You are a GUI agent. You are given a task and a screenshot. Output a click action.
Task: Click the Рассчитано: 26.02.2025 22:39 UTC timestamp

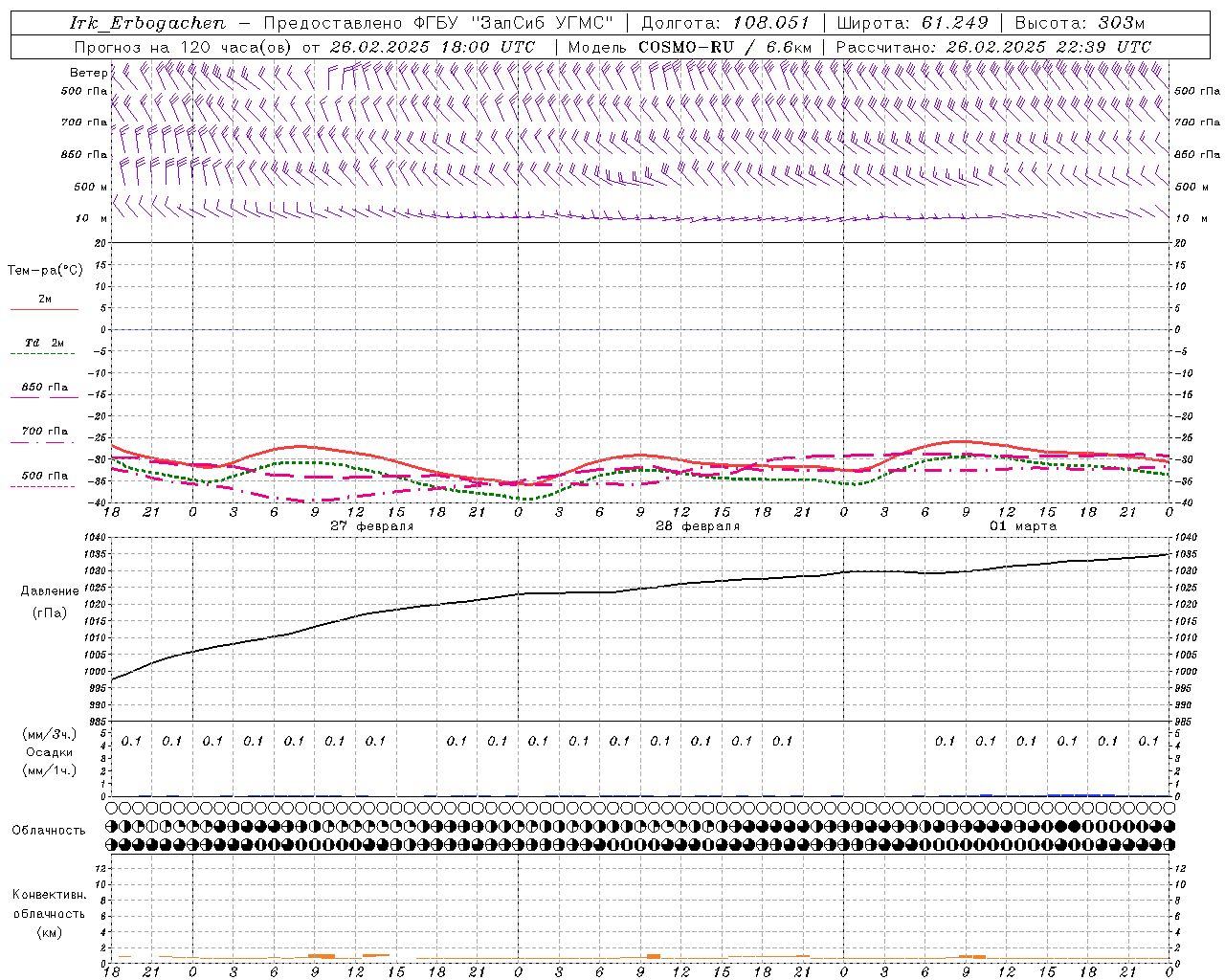click(x=993, y=47)
